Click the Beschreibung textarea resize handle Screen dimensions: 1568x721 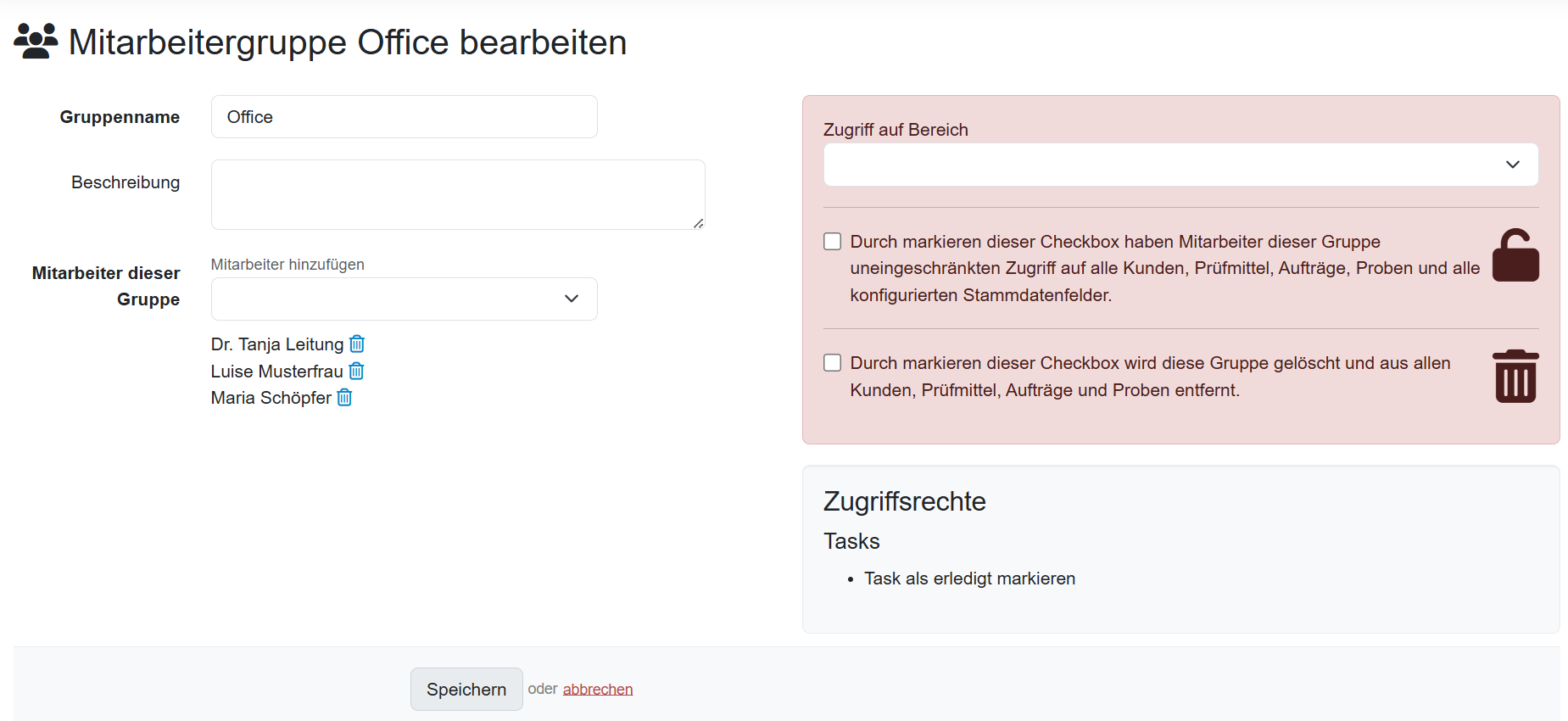point(698,223)
